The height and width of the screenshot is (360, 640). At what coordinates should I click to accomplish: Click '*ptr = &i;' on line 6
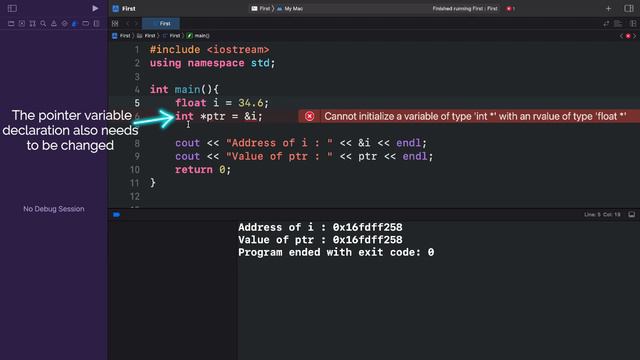tap(231, 116)
